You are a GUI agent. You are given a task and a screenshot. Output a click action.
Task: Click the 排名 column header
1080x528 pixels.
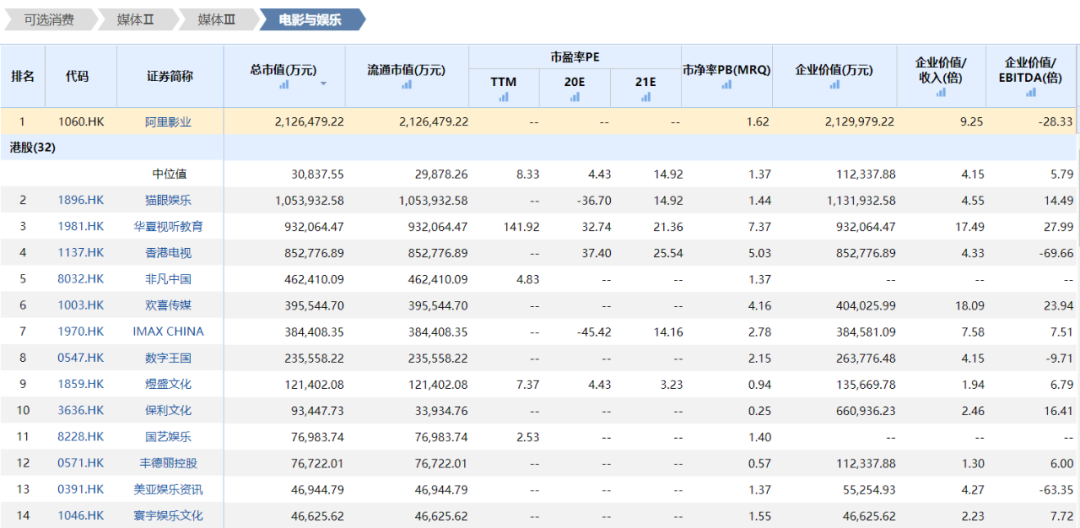pos(23,76)
